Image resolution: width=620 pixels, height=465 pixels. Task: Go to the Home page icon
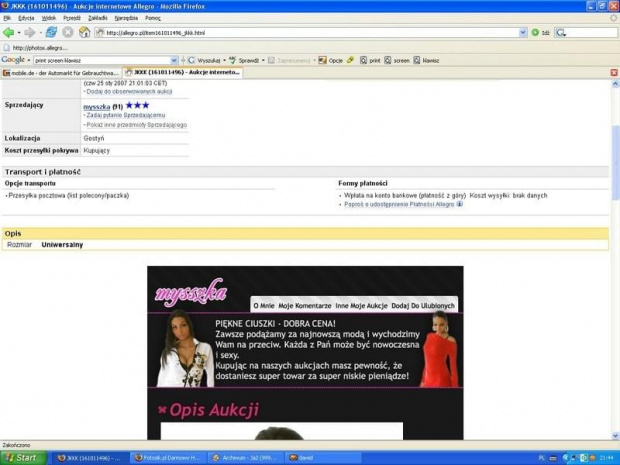point(84,32)
